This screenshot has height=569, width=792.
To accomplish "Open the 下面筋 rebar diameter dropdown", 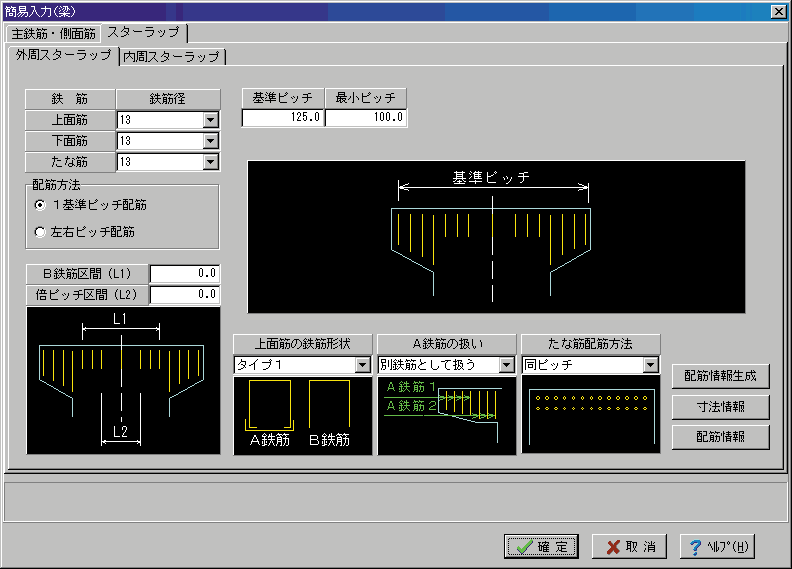I will pos(210,141).
